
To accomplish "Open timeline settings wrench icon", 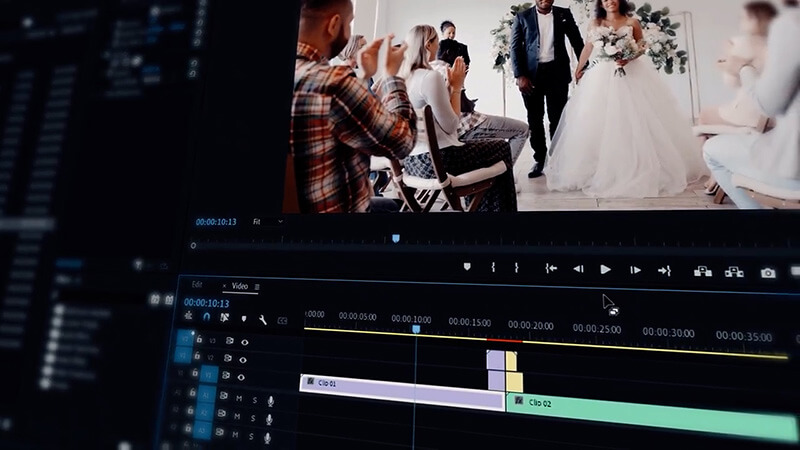I will click(262, 320).
